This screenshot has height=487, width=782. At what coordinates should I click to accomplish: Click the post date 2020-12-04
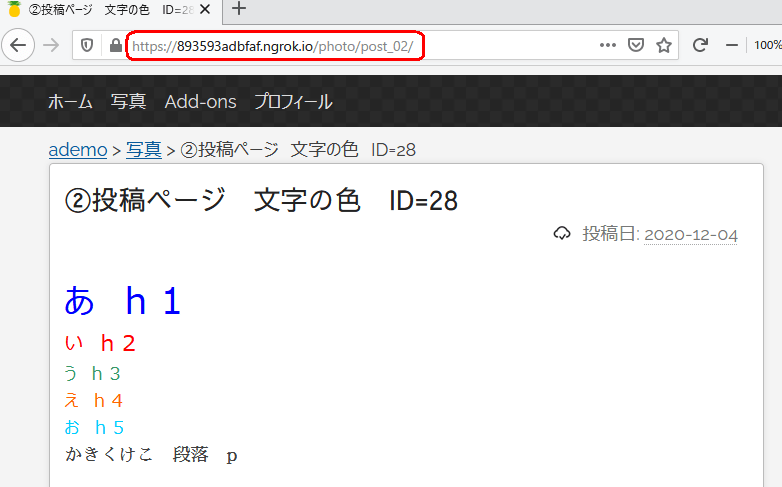tap(691, 235)
